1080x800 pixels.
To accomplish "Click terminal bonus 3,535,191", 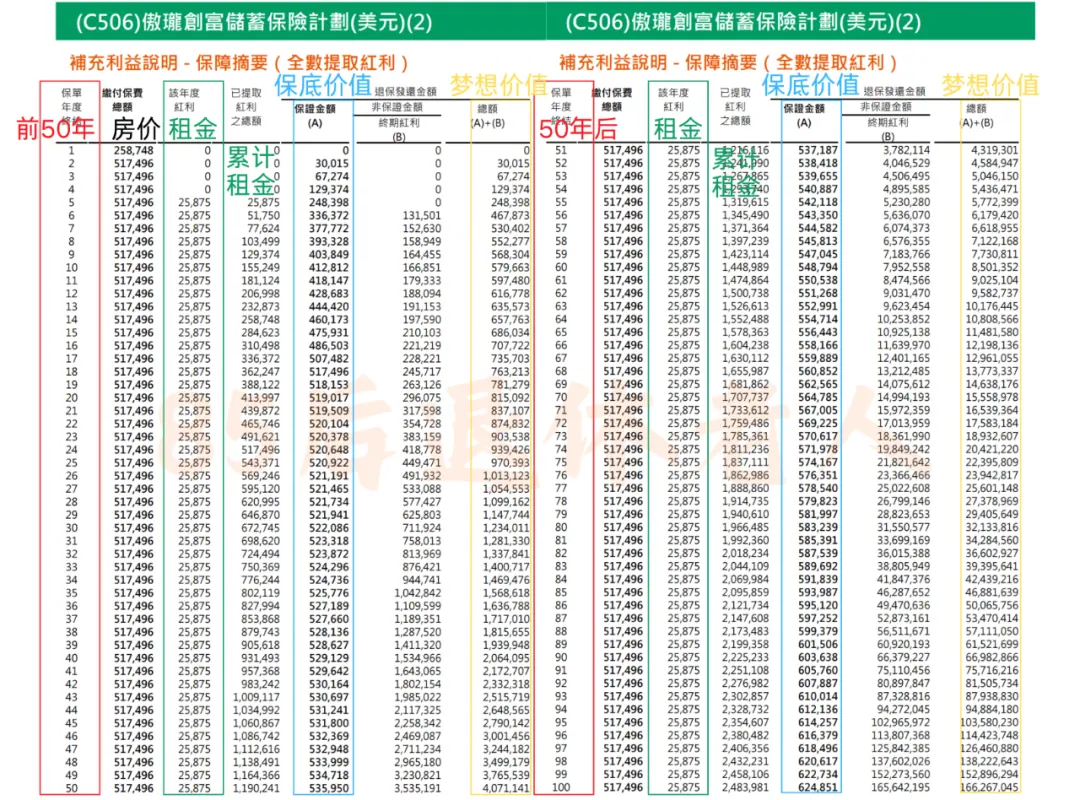I will click(x=417, y=789).
